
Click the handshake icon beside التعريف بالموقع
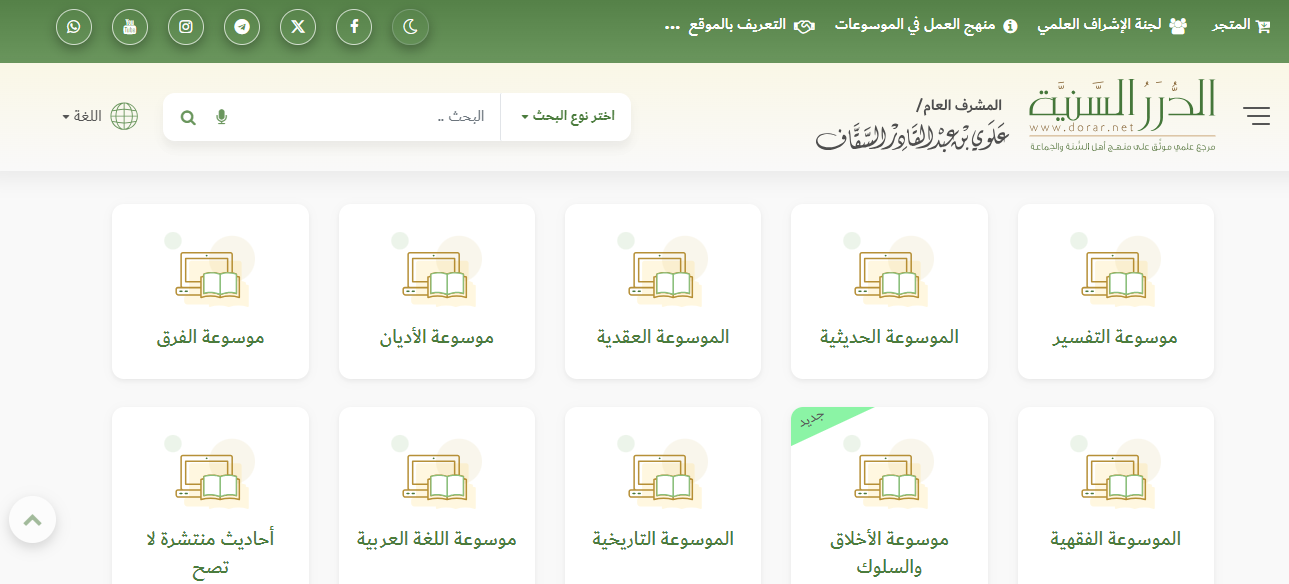pos(805,27)
